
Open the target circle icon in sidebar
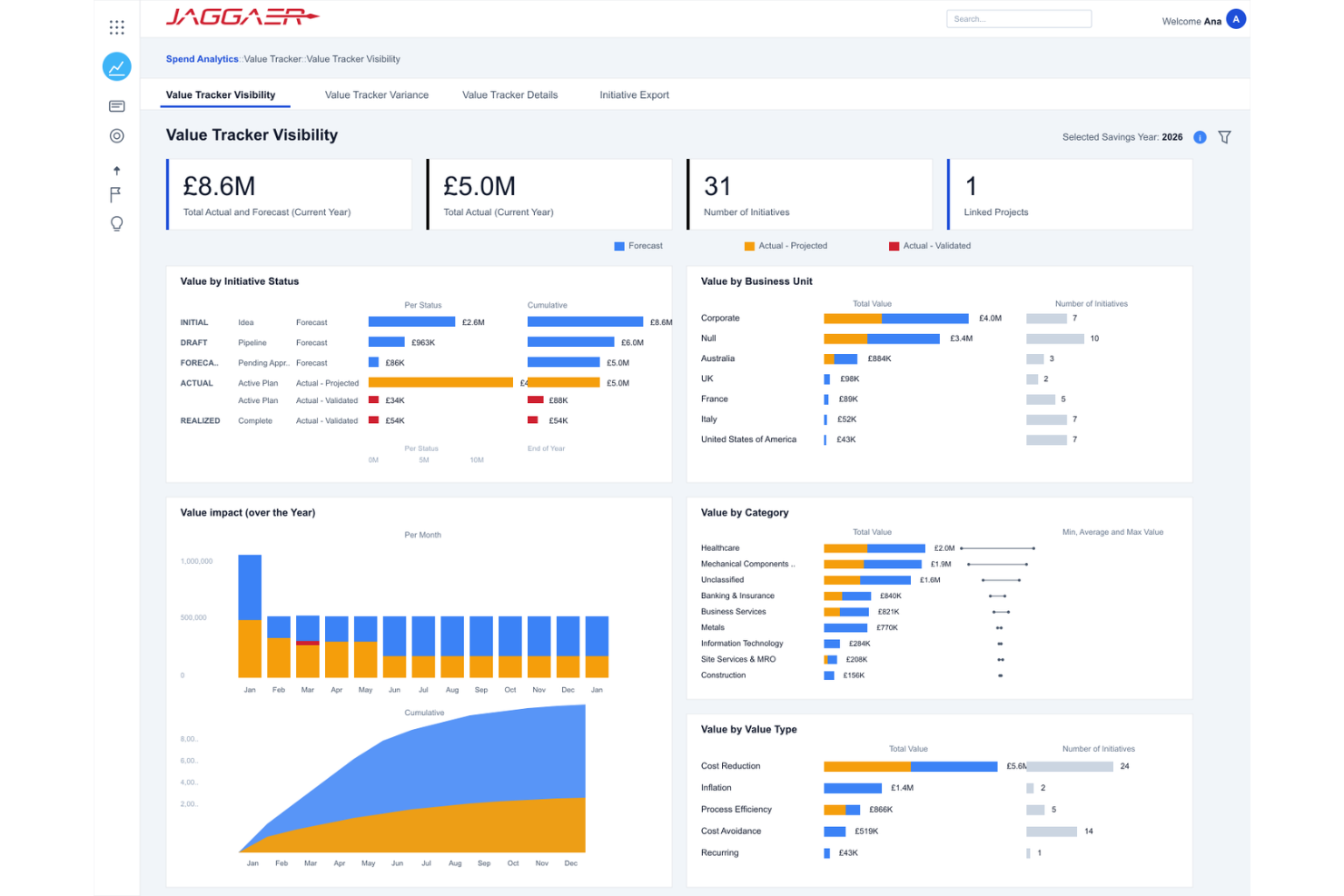(x=117, y=136)
